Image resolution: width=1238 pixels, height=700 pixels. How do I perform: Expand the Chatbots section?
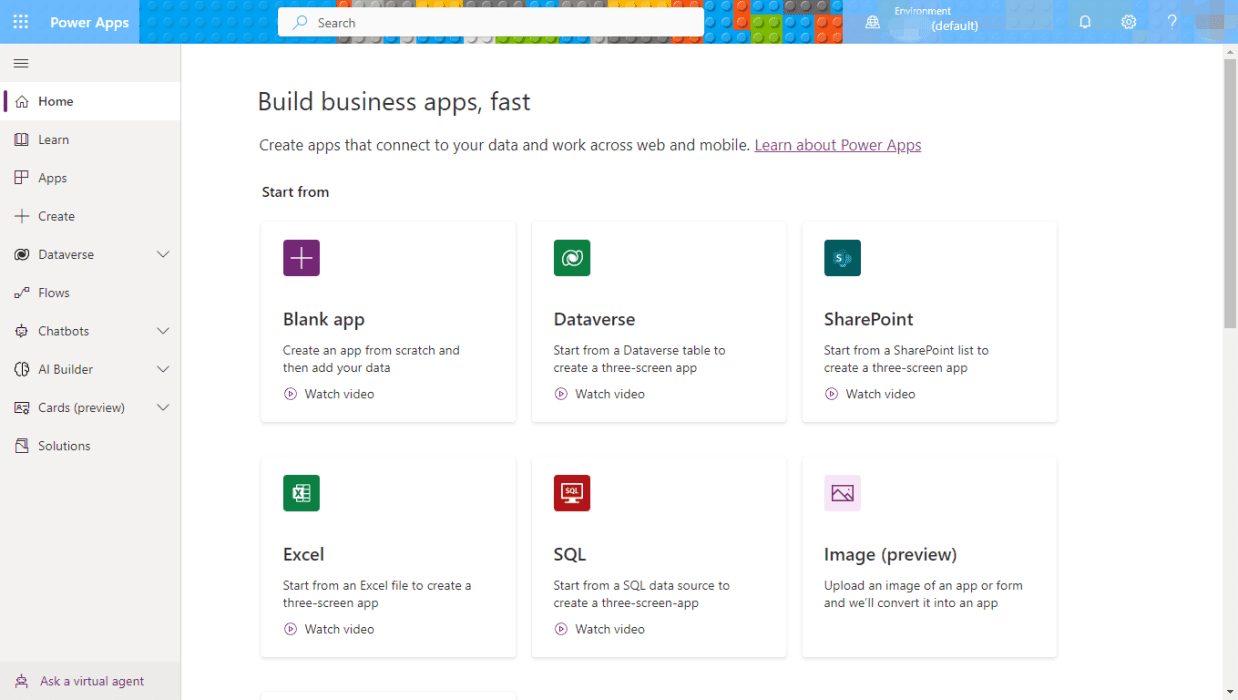(162, 330)
